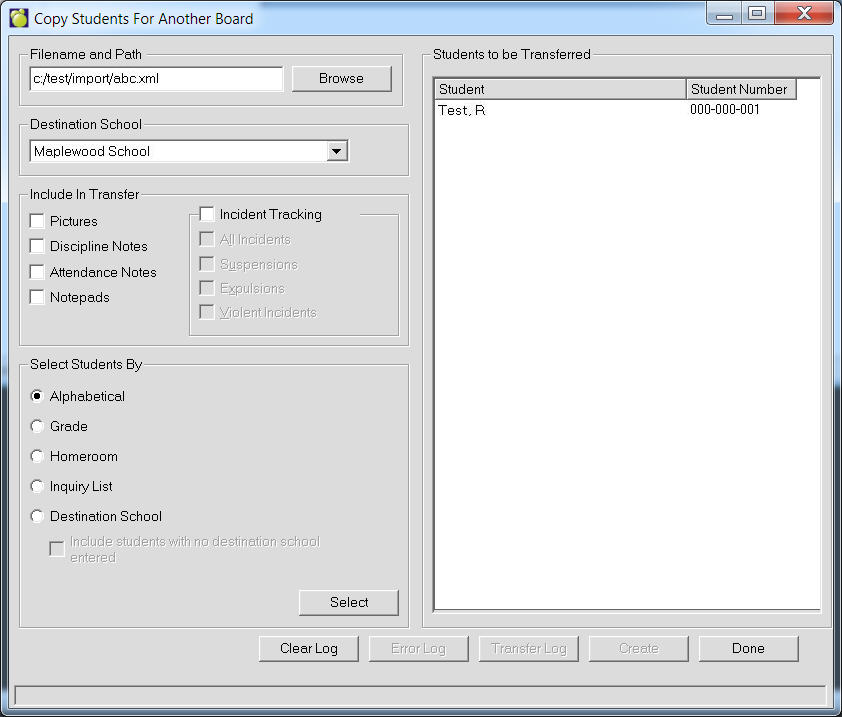Choose Grade as student selection method
Image resolution: width=842 pixels, height=717 pixels.
(x=38, y=426)
